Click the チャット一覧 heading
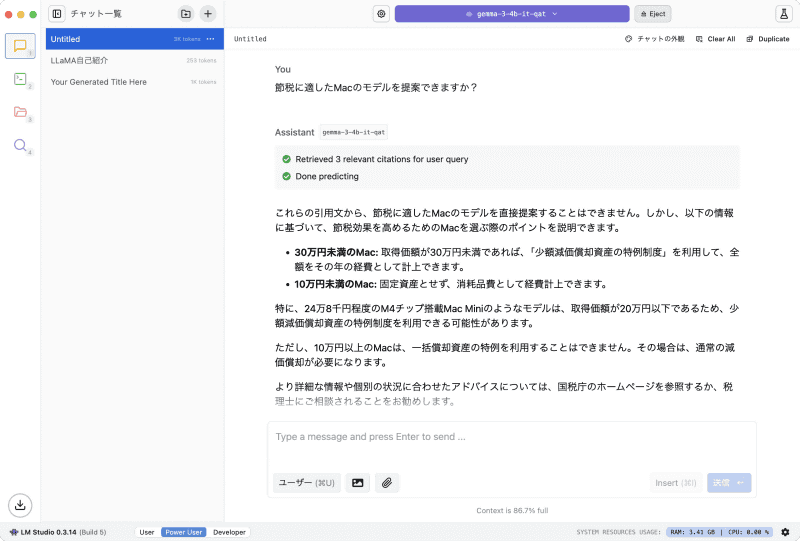 tap(96, 14)
